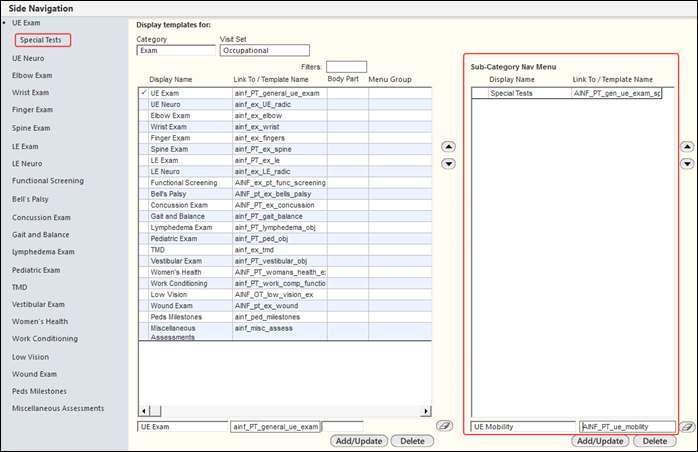Open Wound Exam in side navigation
Image resolution: width=698 pixels, height=452 pixels.
tap(34, 374)
